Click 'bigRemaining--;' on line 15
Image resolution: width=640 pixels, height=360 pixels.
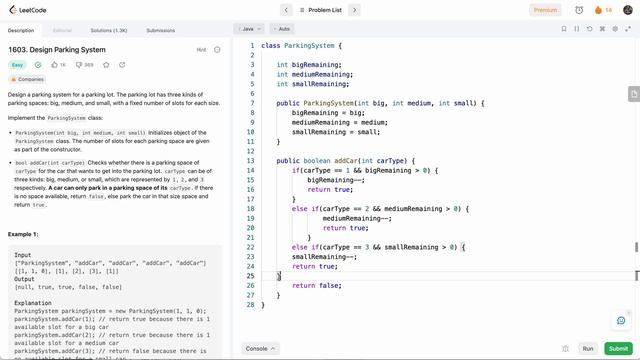pyautogui.click(x=336, y=180)
